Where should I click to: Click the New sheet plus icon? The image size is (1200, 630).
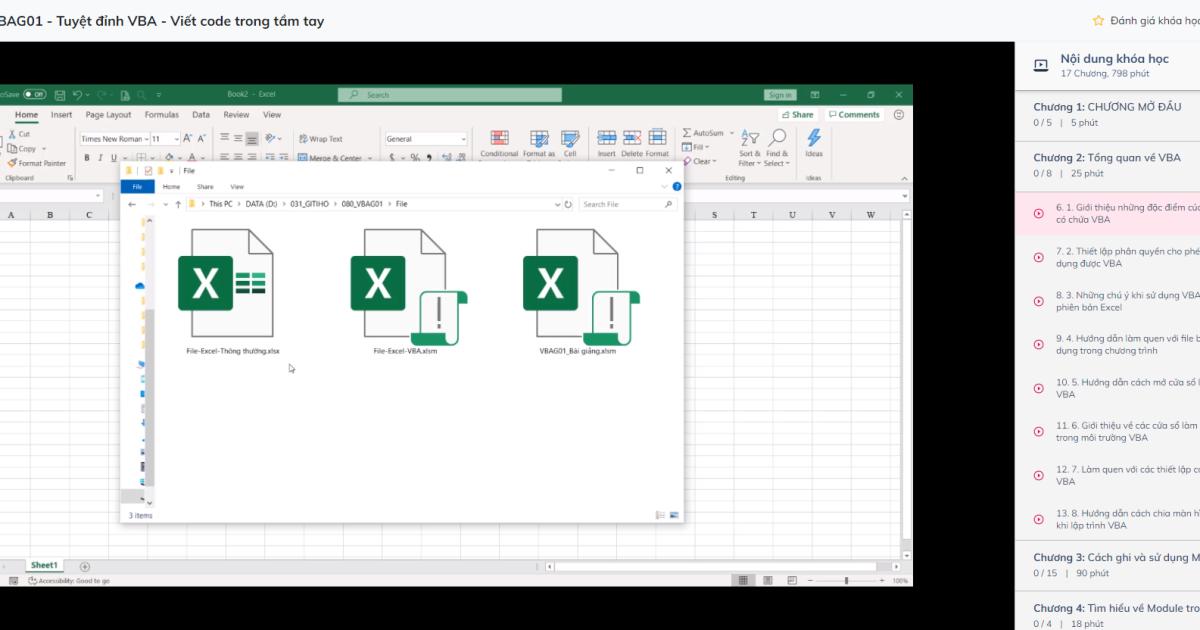tap(84, 566)
